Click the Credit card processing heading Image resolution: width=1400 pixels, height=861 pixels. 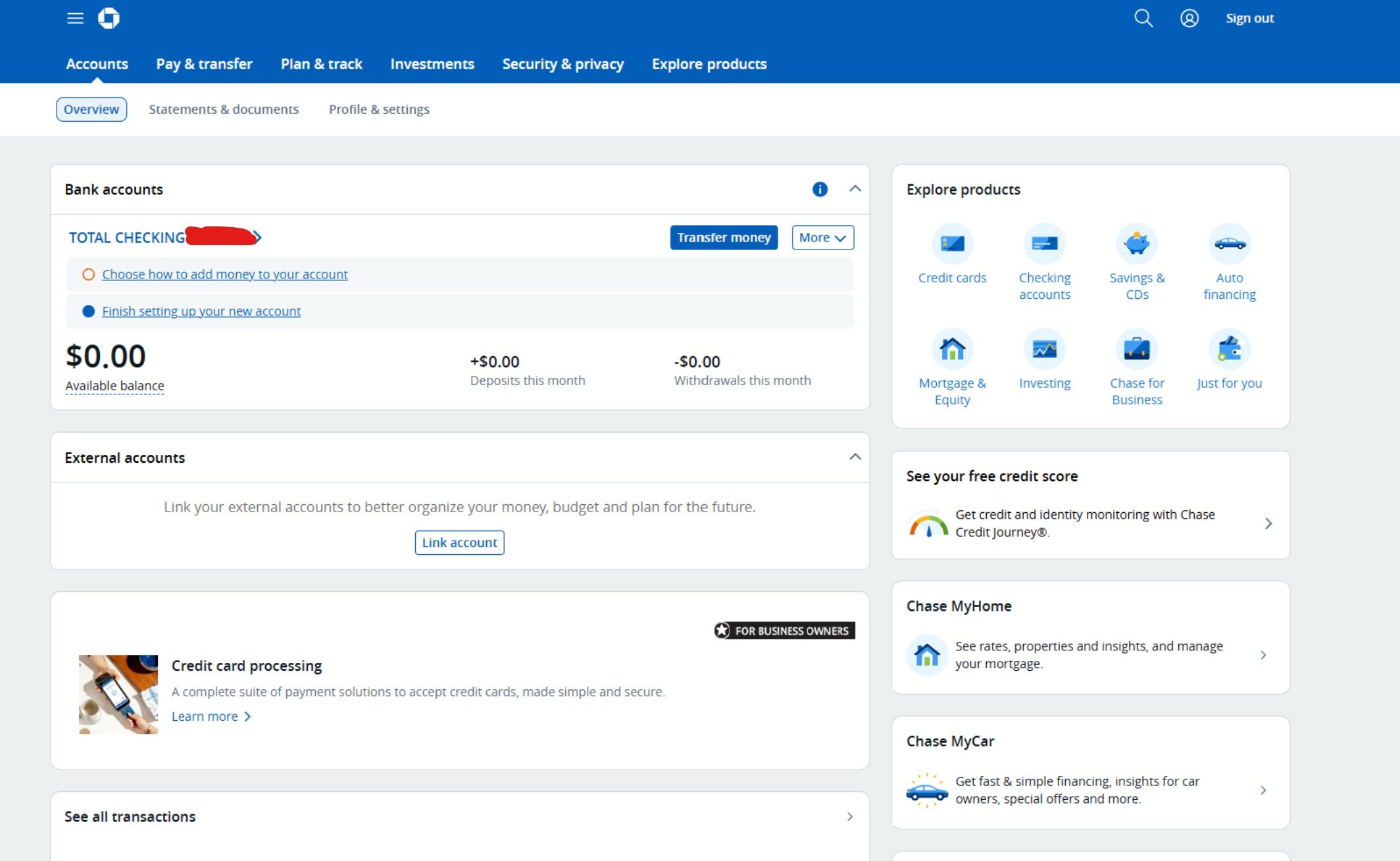247,665
